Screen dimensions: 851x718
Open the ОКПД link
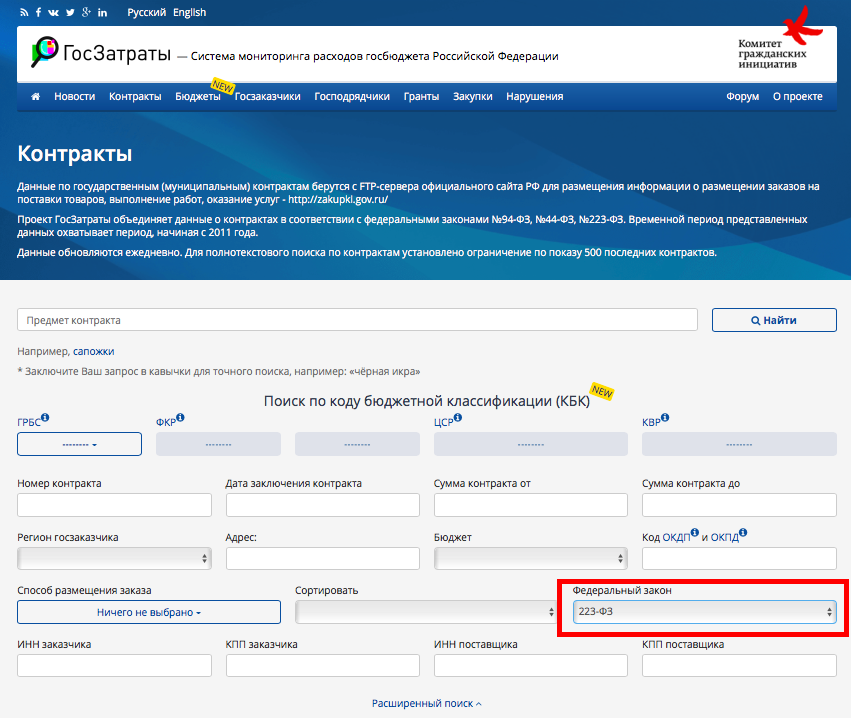click(725, 537)
